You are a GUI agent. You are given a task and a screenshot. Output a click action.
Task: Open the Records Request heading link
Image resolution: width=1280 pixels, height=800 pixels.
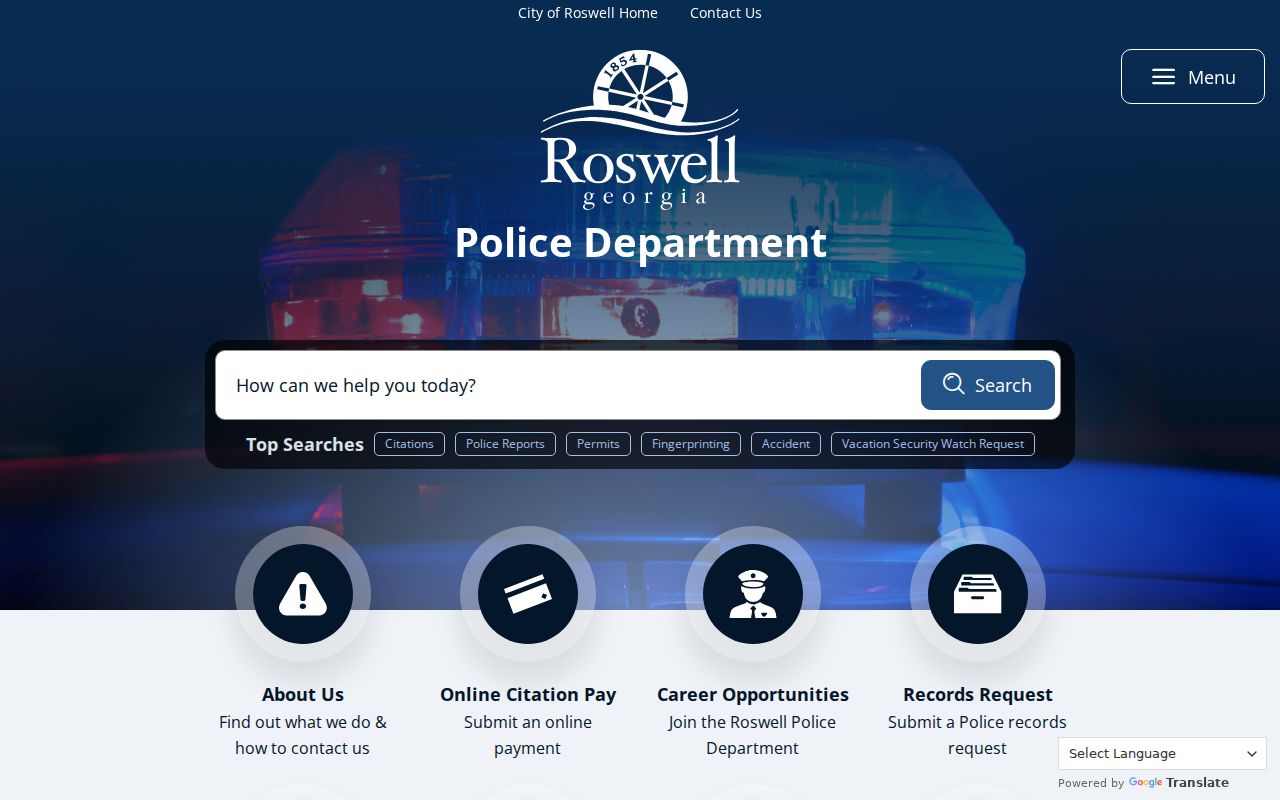point(978,694)
